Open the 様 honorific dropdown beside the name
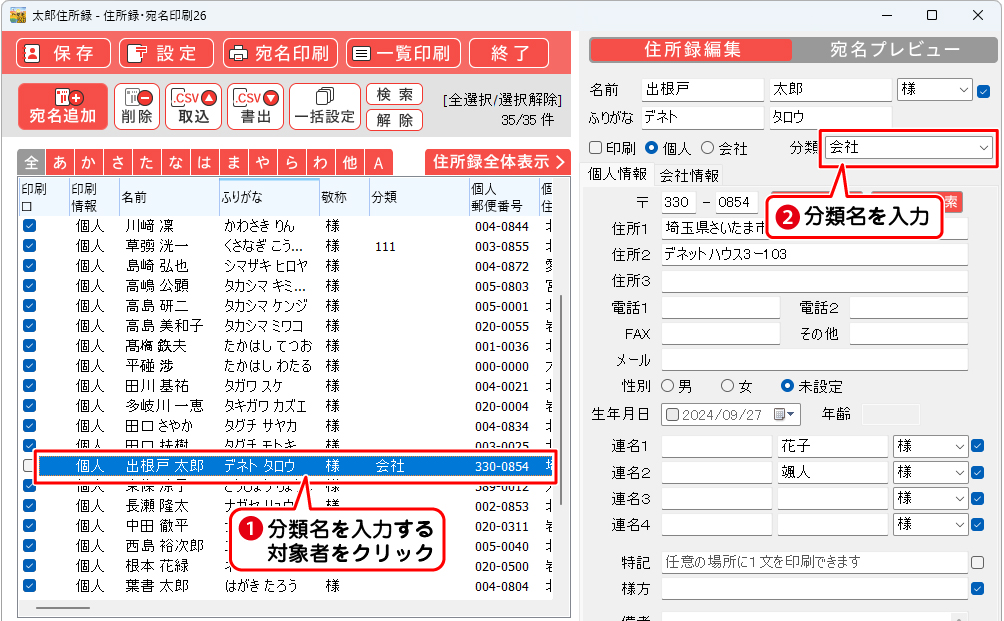This screenshot has width=1004, height=621. click(964, 90)
